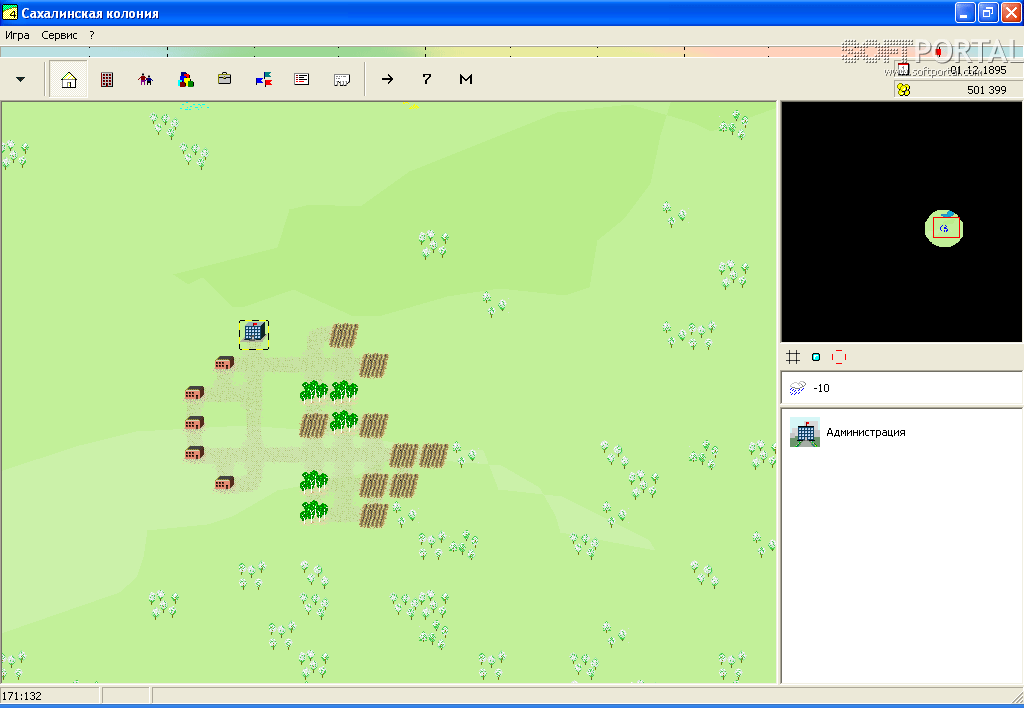Toggle the red dashed circle minimap option
This screenshot has width=1024, height=708.
(839, 357)
